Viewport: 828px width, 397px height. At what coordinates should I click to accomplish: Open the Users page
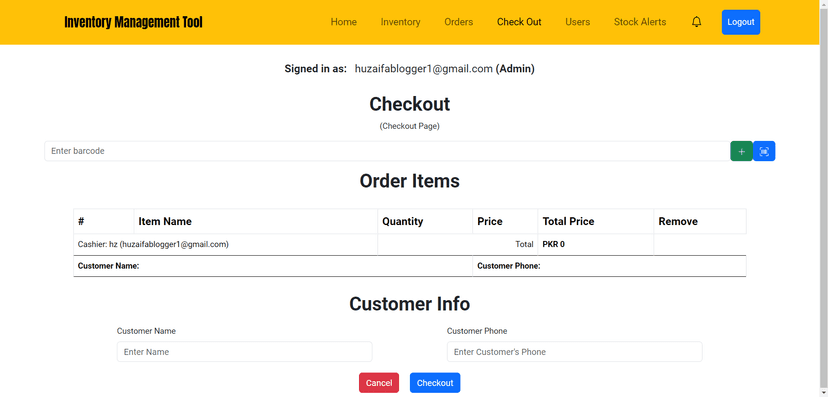578,22
